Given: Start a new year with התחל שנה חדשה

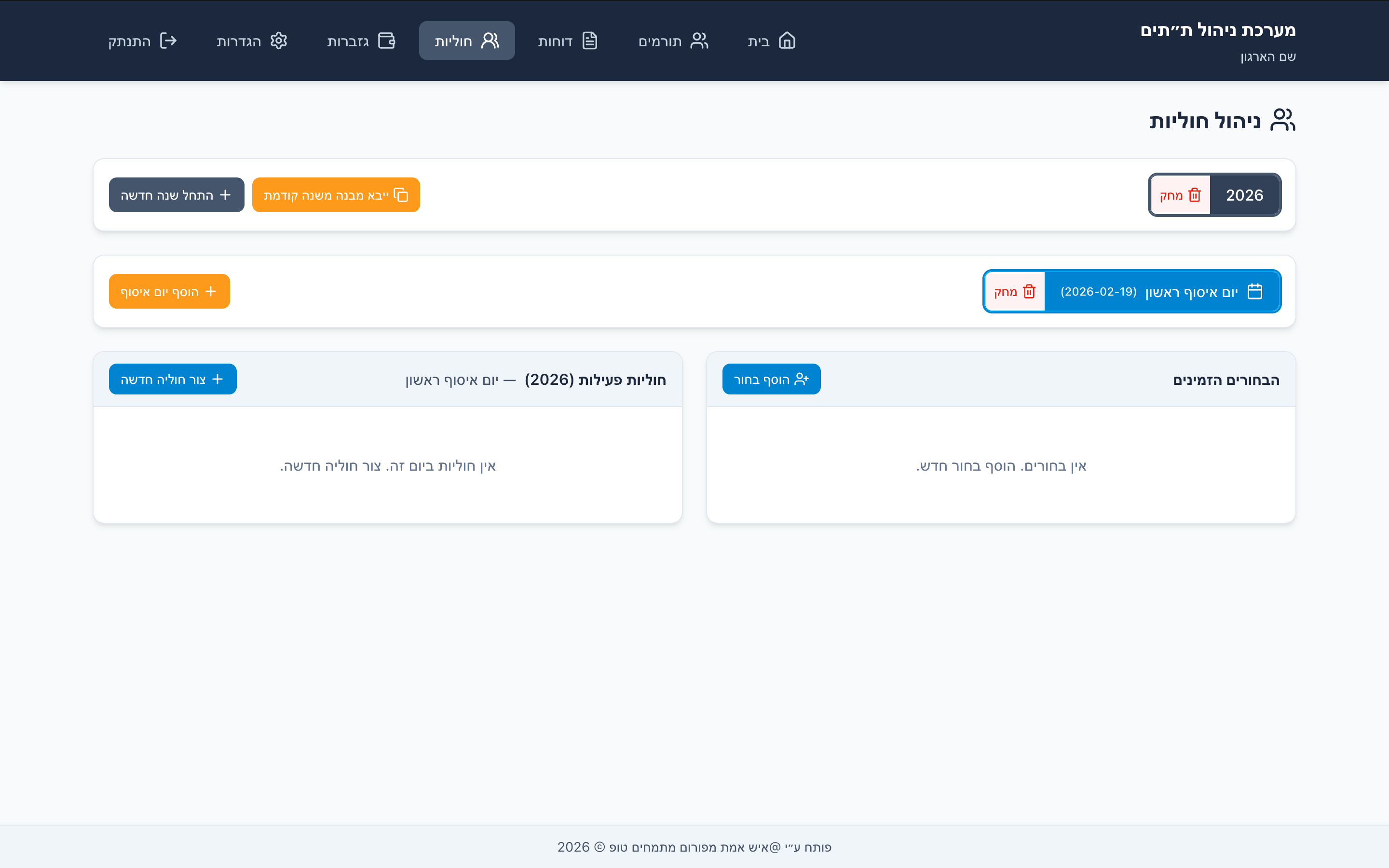Looking at the screenshot, I should point(176,195).
